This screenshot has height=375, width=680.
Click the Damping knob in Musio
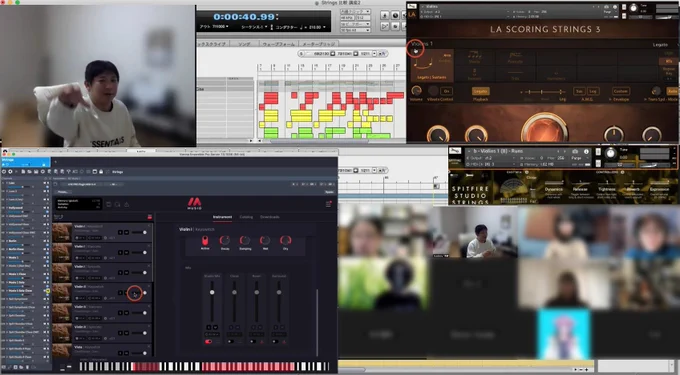245,240
